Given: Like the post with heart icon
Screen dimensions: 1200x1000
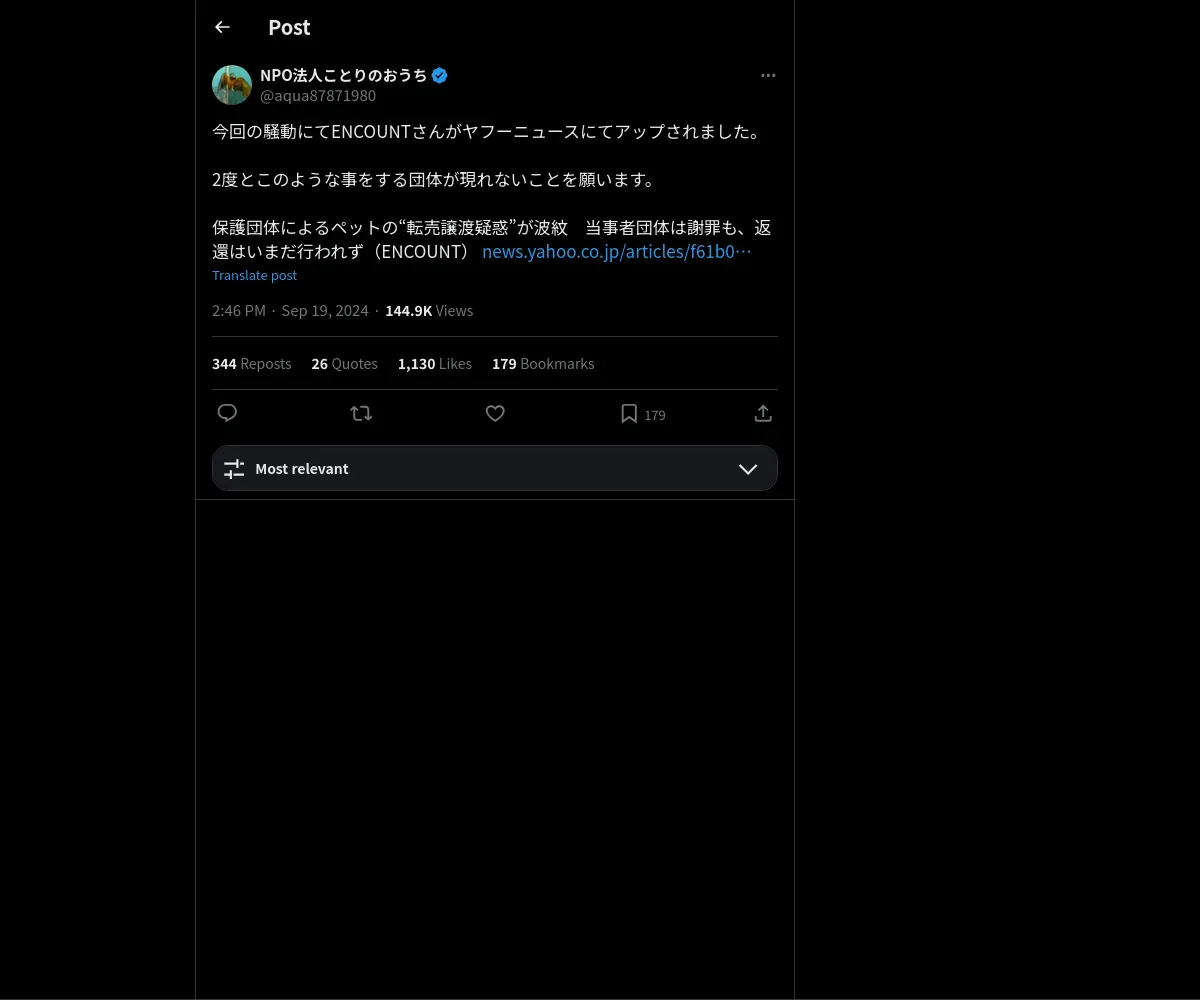Looking at the screenshot, I should coord(495,413).
